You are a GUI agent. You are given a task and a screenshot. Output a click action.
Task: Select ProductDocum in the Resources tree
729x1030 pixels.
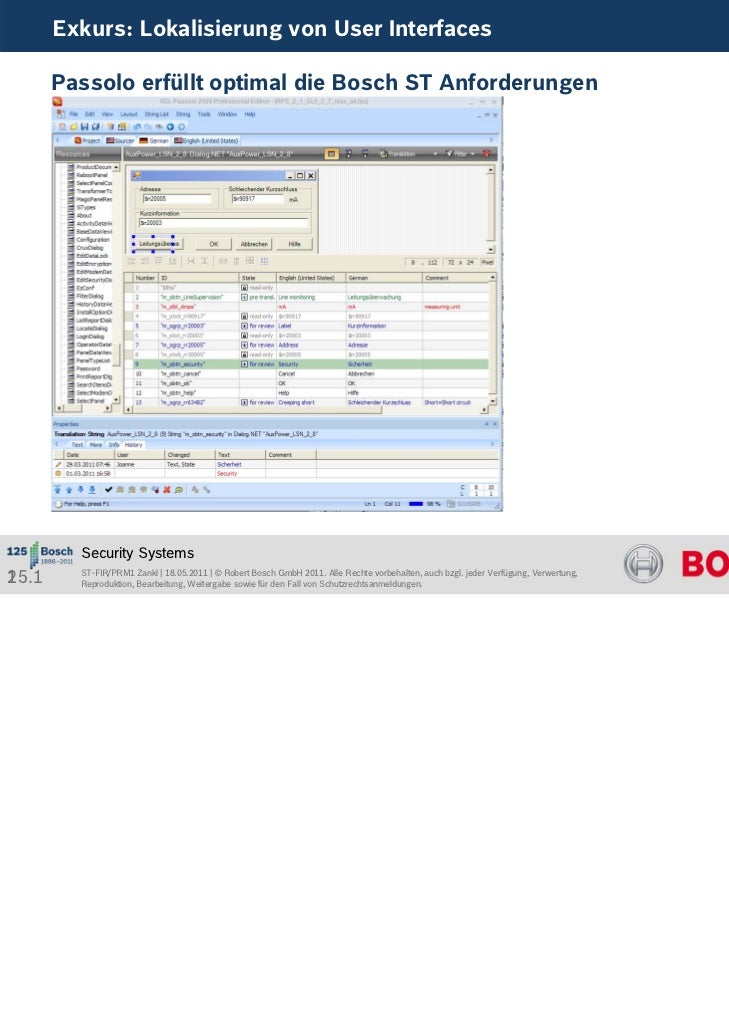[x=94, y=168]
